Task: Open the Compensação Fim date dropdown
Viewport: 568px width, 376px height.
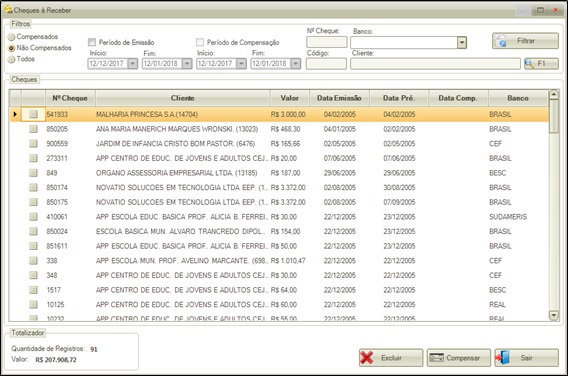Action: 296,64
